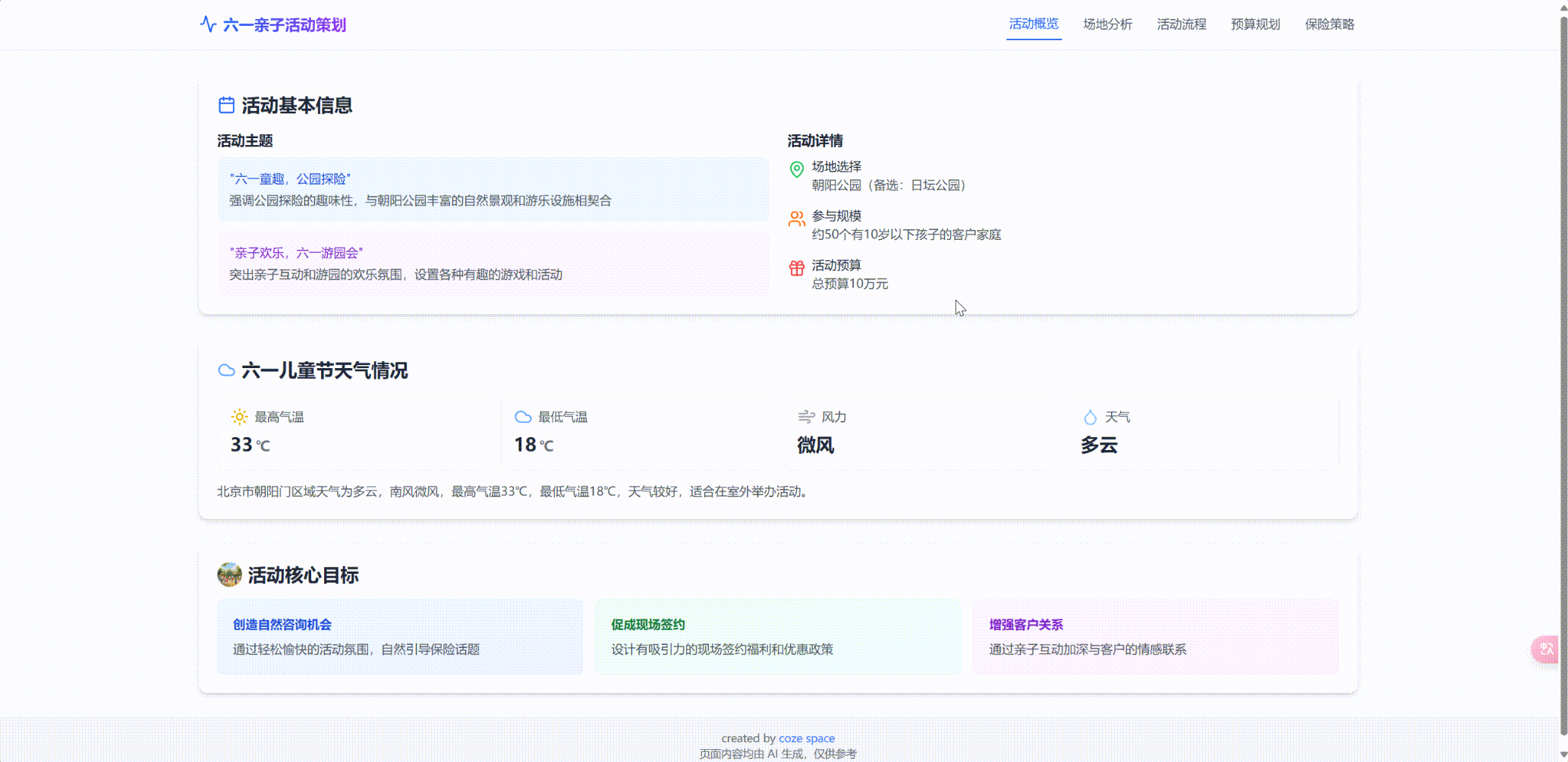Open the coze space link in footer
The height and width of the screenshot is (762, 1568).
coord(807,738)
